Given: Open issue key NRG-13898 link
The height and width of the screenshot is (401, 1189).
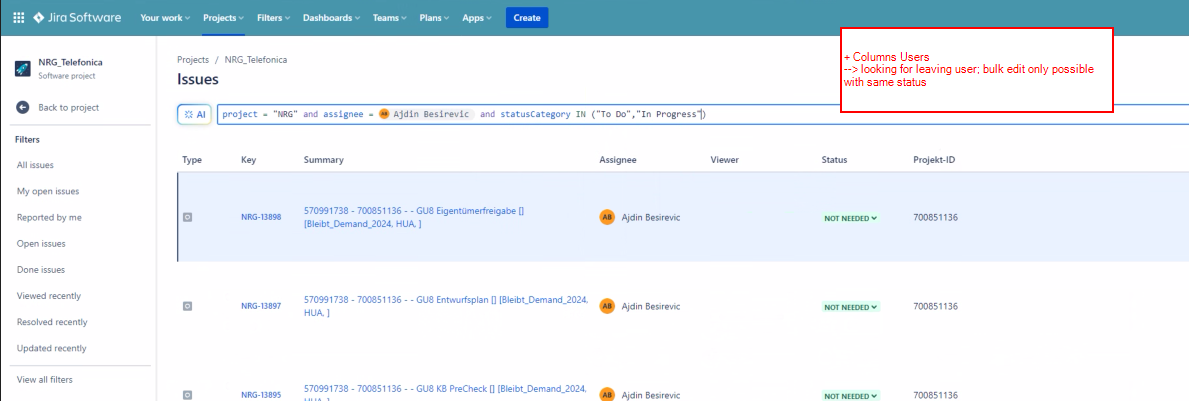Looking at the screenshot, I should (x=261, y=218).
